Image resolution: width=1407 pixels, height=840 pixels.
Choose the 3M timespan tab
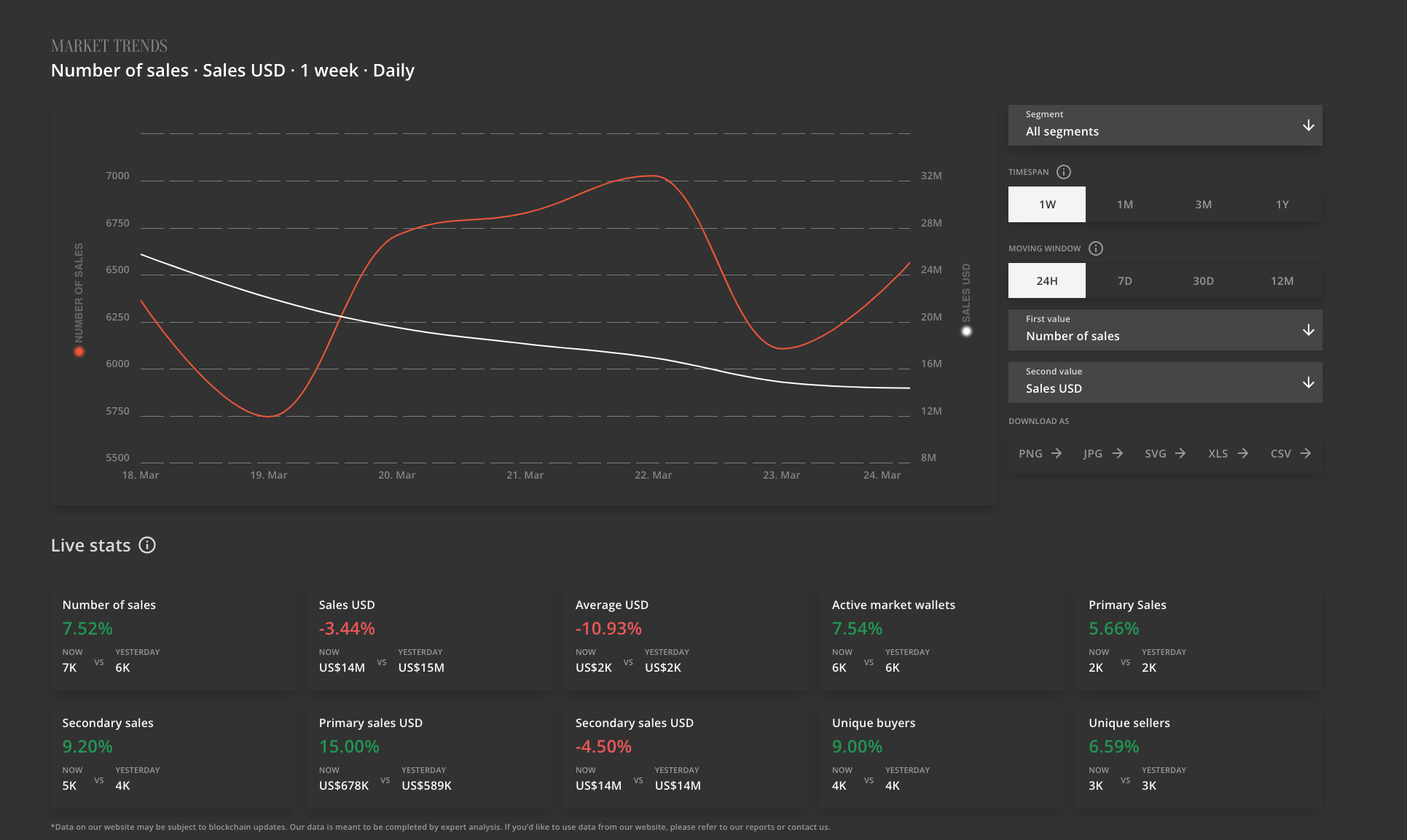coord(1204,205)
